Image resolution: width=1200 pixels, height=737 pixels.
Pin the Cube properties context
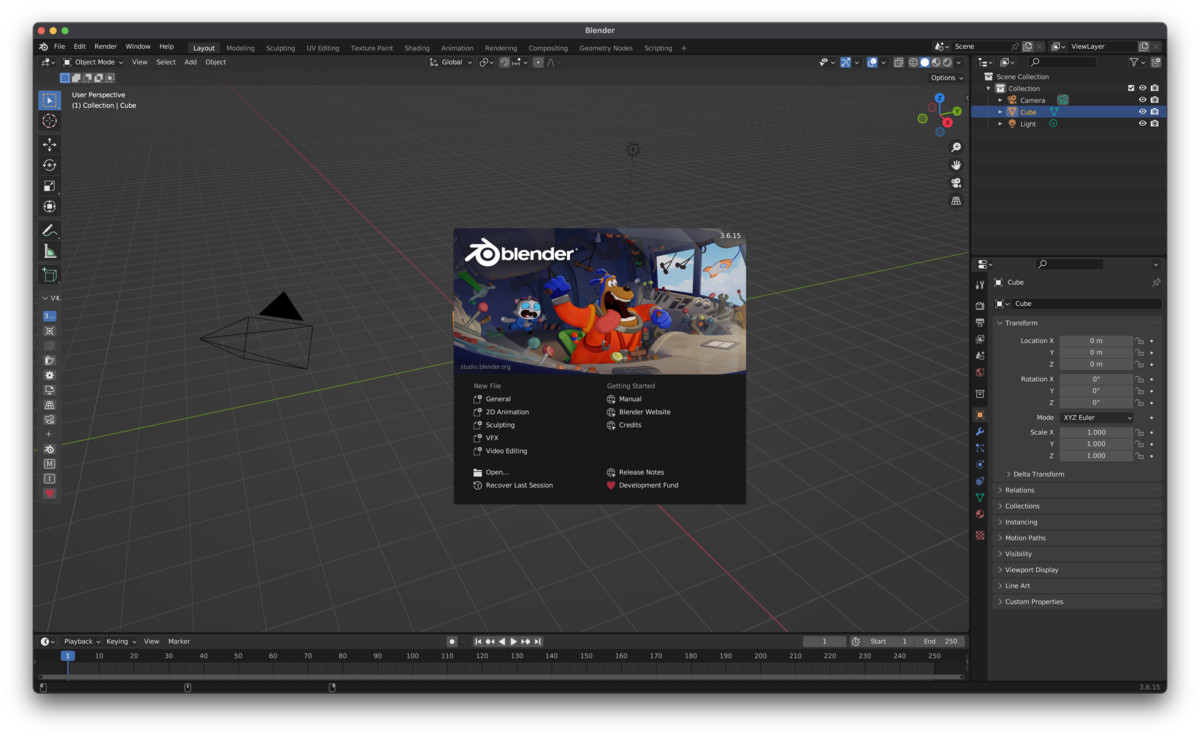click(x=1156, y=283)
